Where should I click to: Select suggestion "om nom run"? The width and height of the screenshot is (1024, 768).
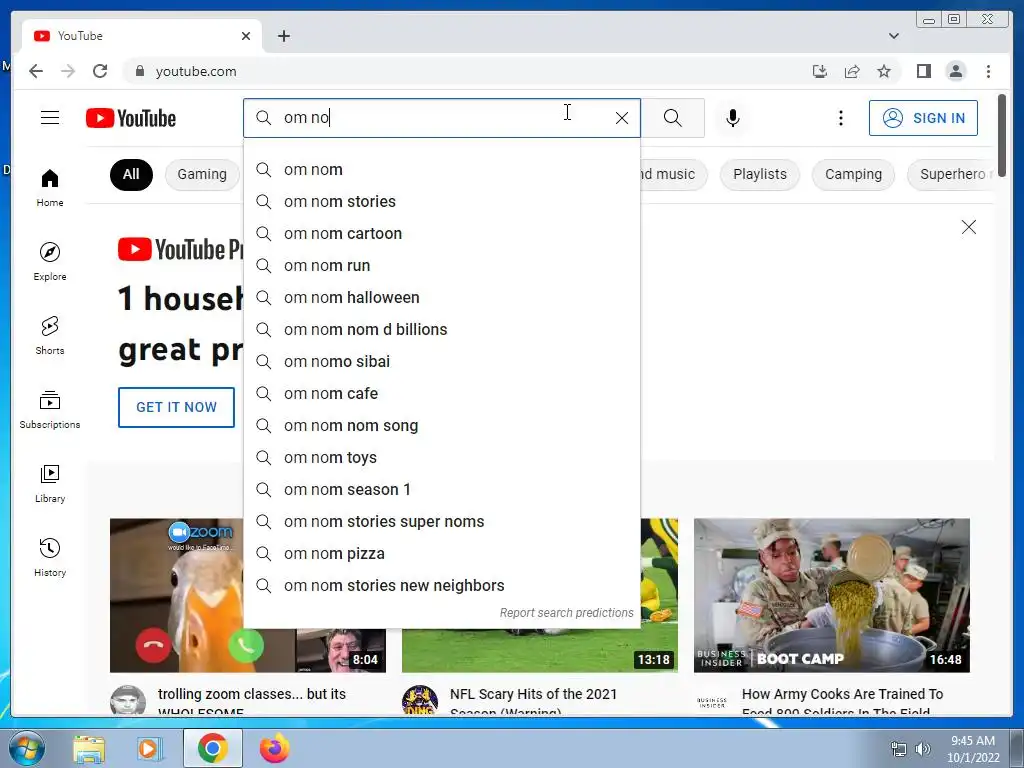tap(442, 266)
